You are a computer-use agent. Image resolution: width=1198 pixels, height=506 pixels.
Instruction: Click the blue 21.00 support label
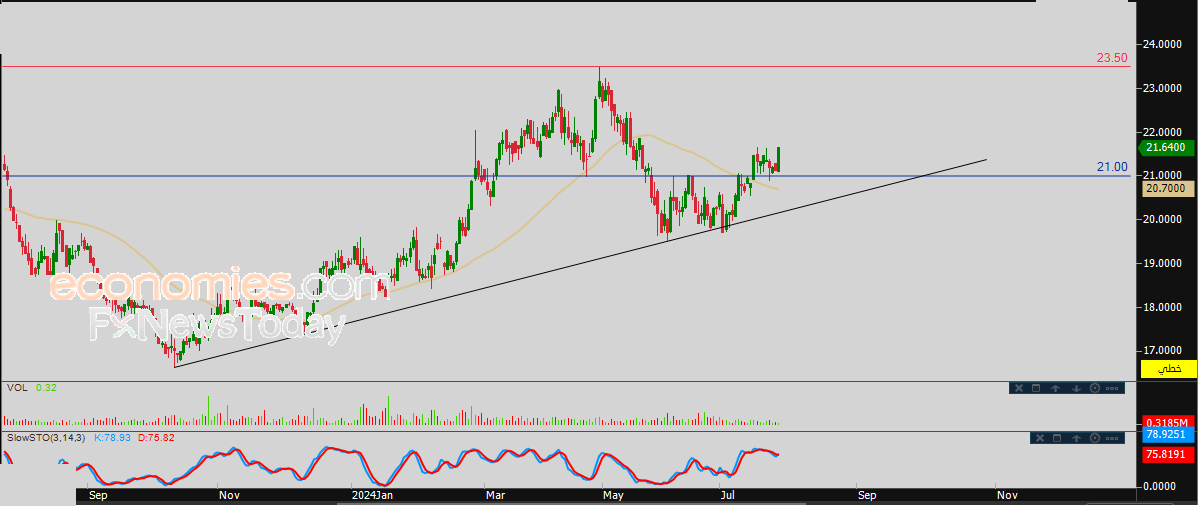(x=1112, y=167)
